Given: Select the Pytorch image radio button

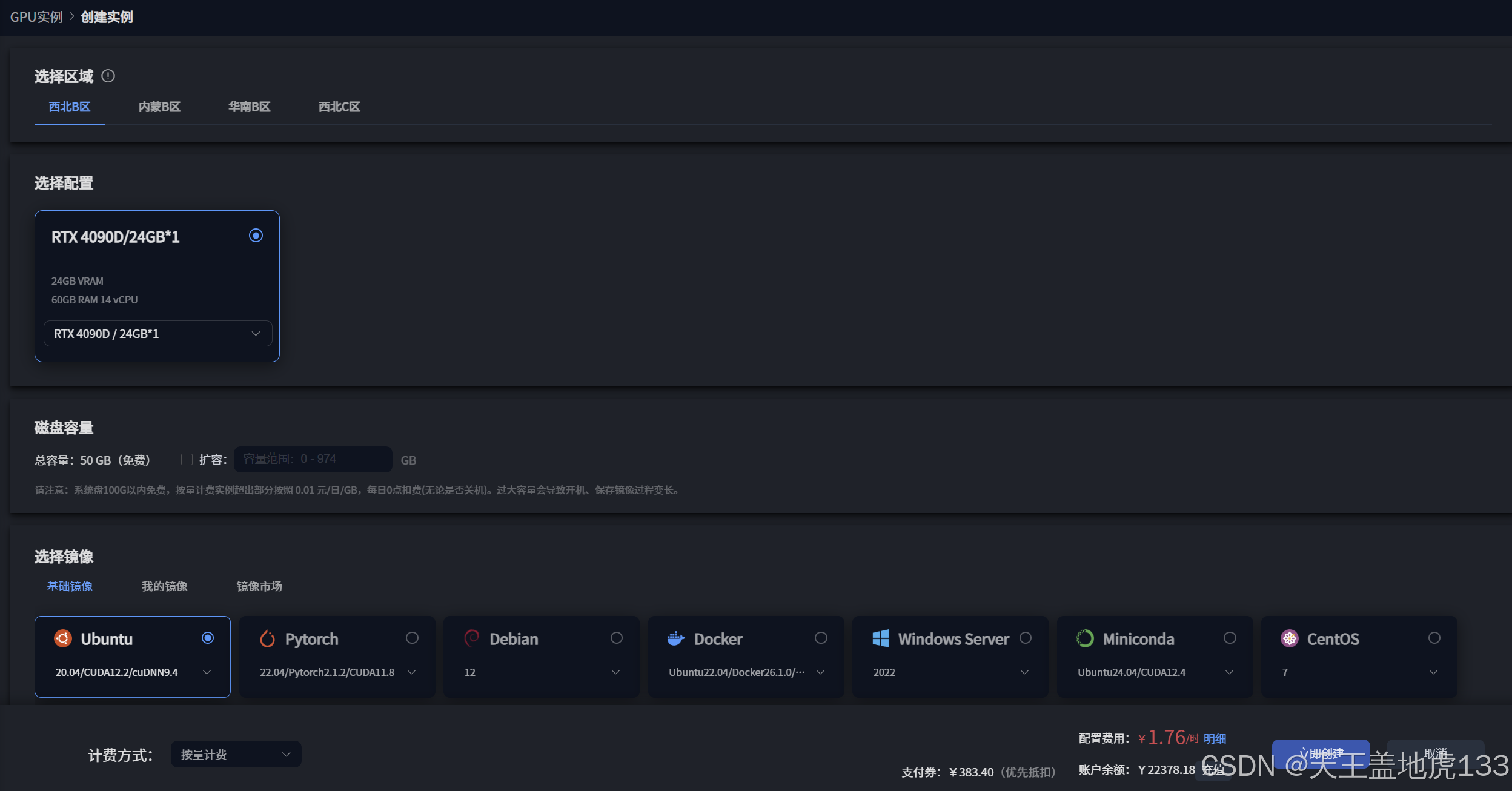Looking at the screenshot, I should [412, 638].
